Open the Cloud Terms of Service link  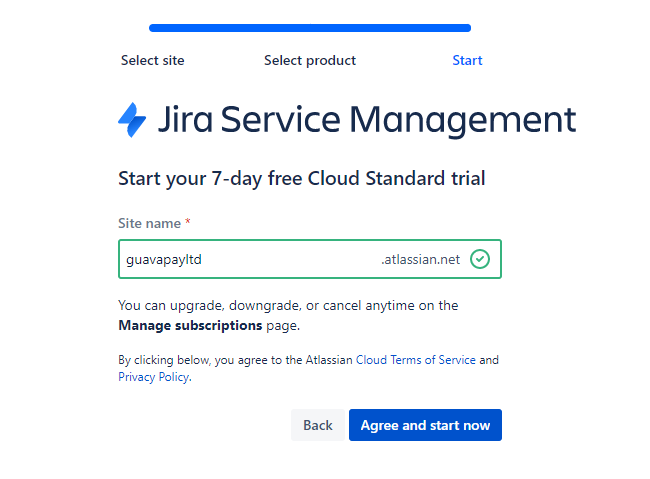415,360
